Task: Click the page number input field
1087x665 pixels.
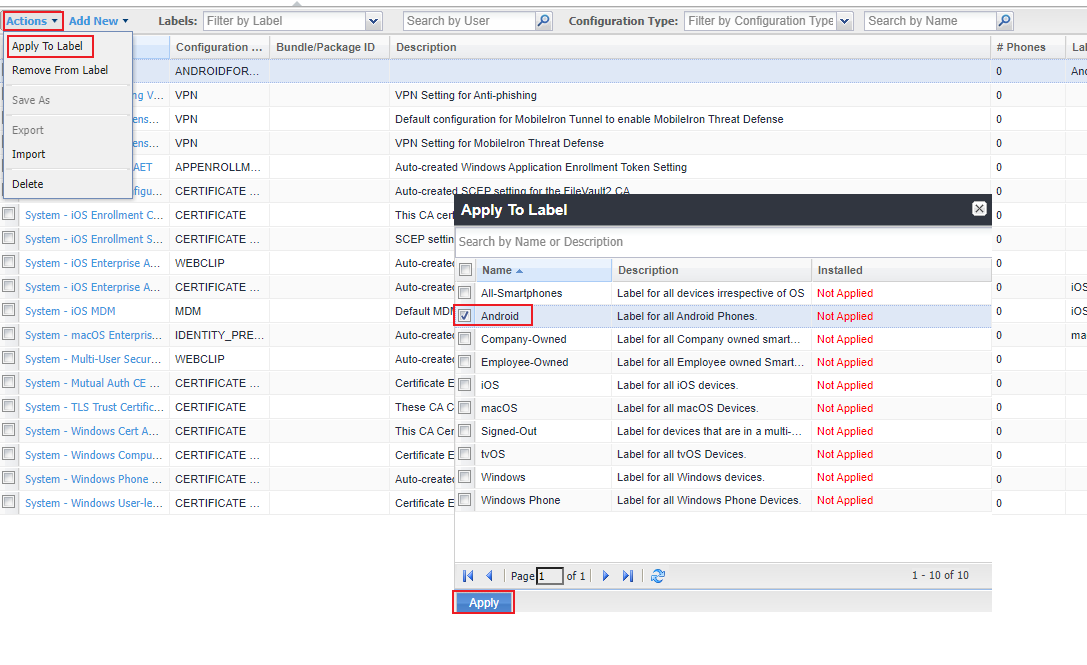Action: (550, 575)
